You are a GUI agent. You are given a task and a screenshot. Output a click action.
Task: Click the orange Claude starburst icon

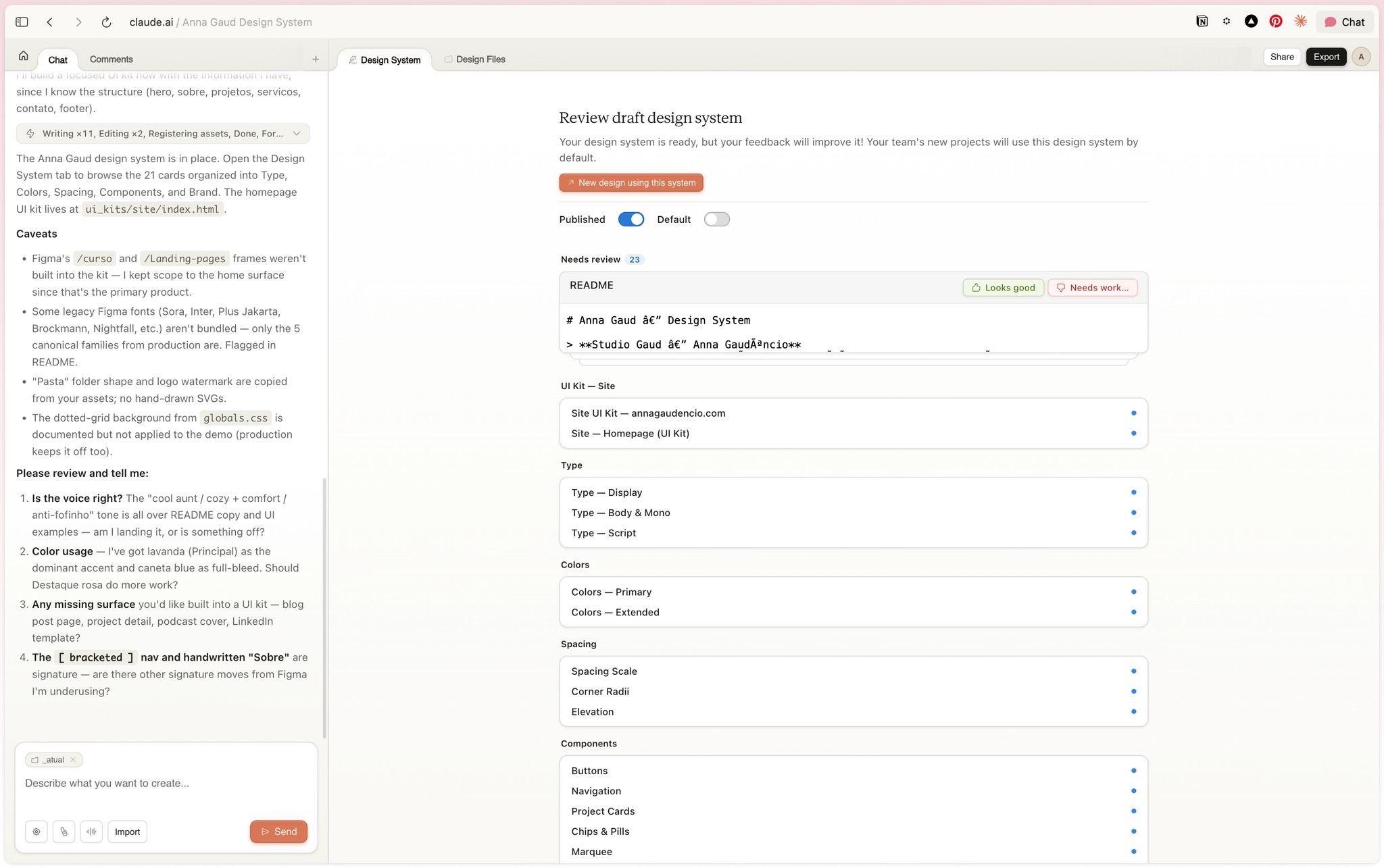pos(1300,22)
